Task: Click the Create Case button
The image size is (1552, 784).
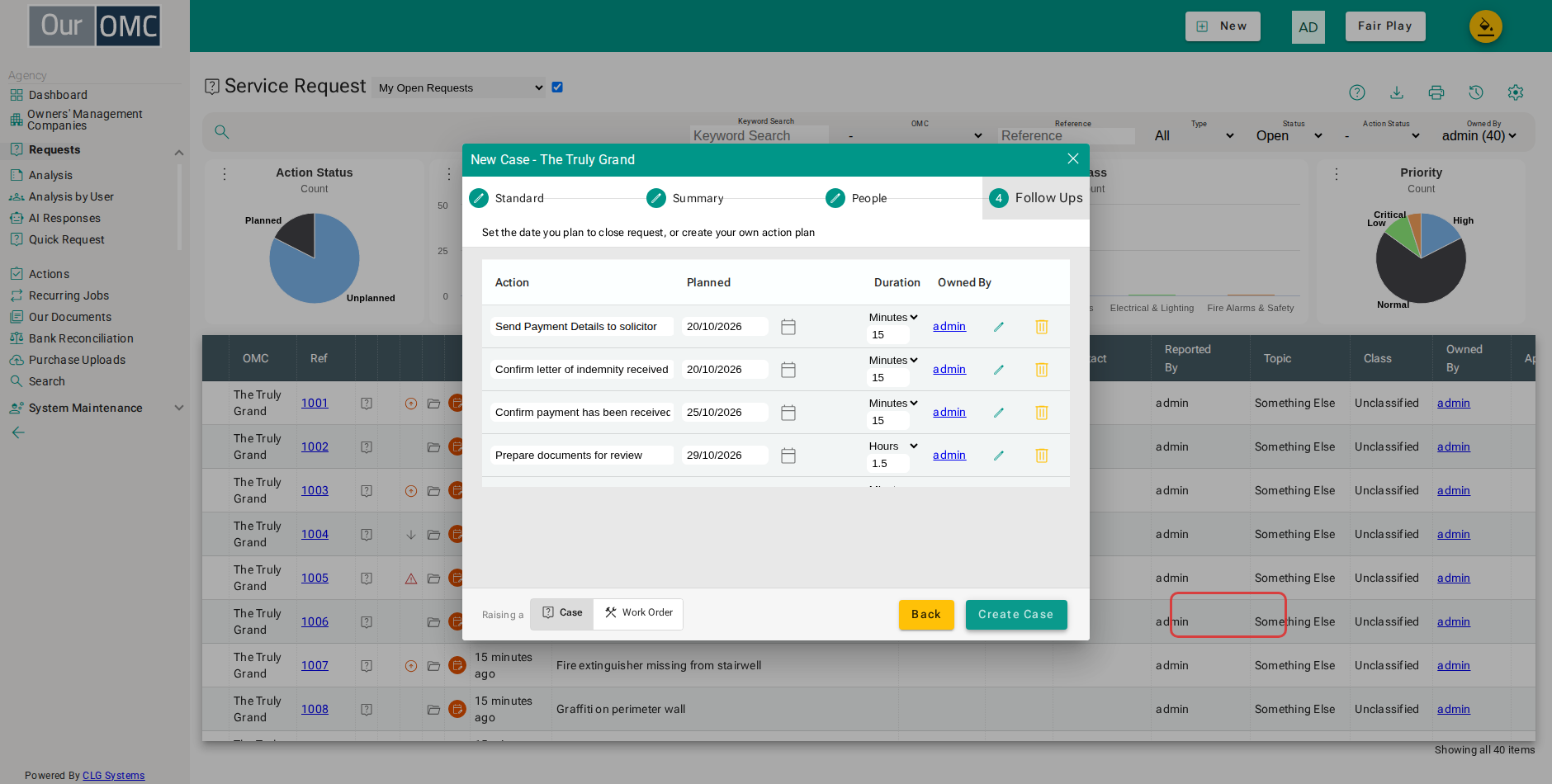Action: pyautogui.click(x=1016, y=615)
